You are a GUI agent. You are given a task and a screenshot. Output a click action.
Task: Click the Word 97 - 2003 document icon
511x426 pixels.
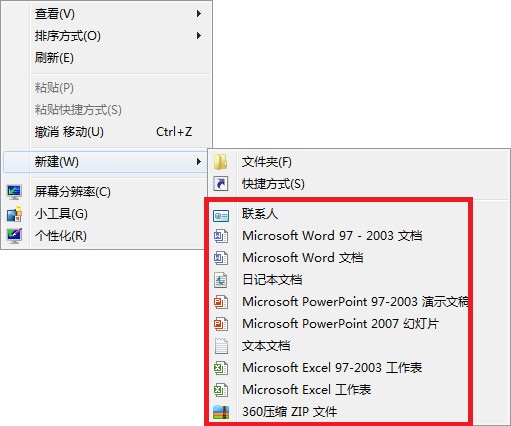pos(221,236)
